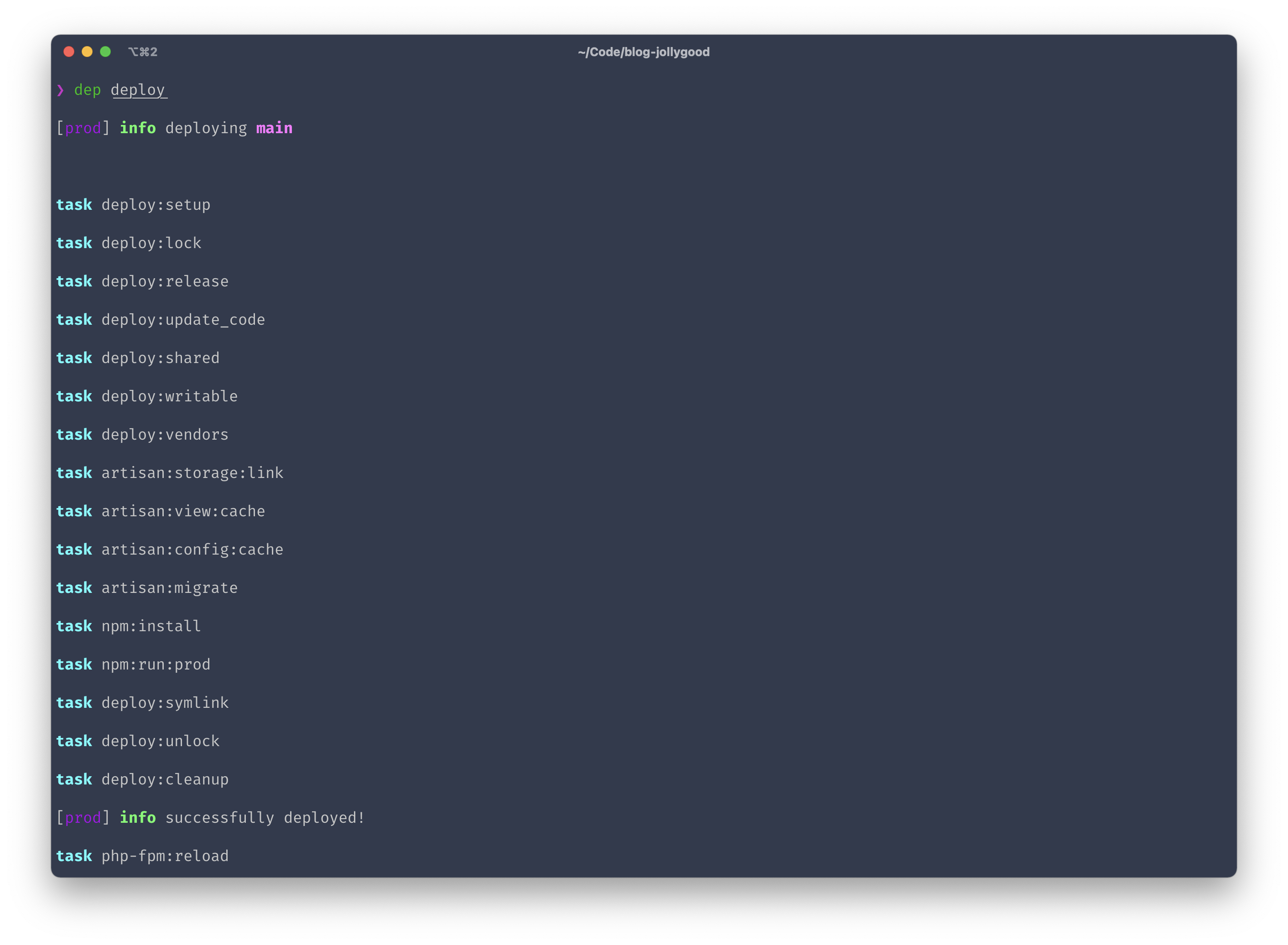The height and width of the screenshot is (945, 1288).
Task: Click the ⌥⌘2 window shortcut label
Action: click(142, 52)
